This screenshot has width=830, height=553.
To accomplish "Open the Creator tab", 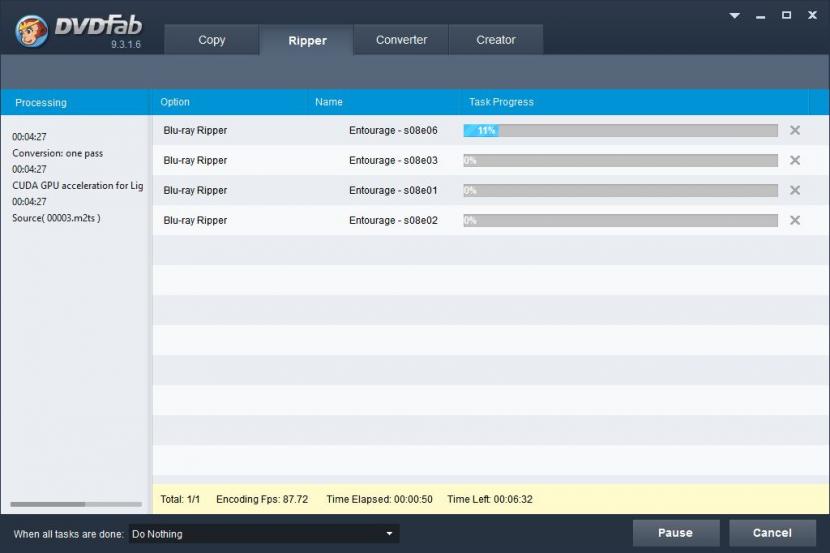I will [496, 40].
